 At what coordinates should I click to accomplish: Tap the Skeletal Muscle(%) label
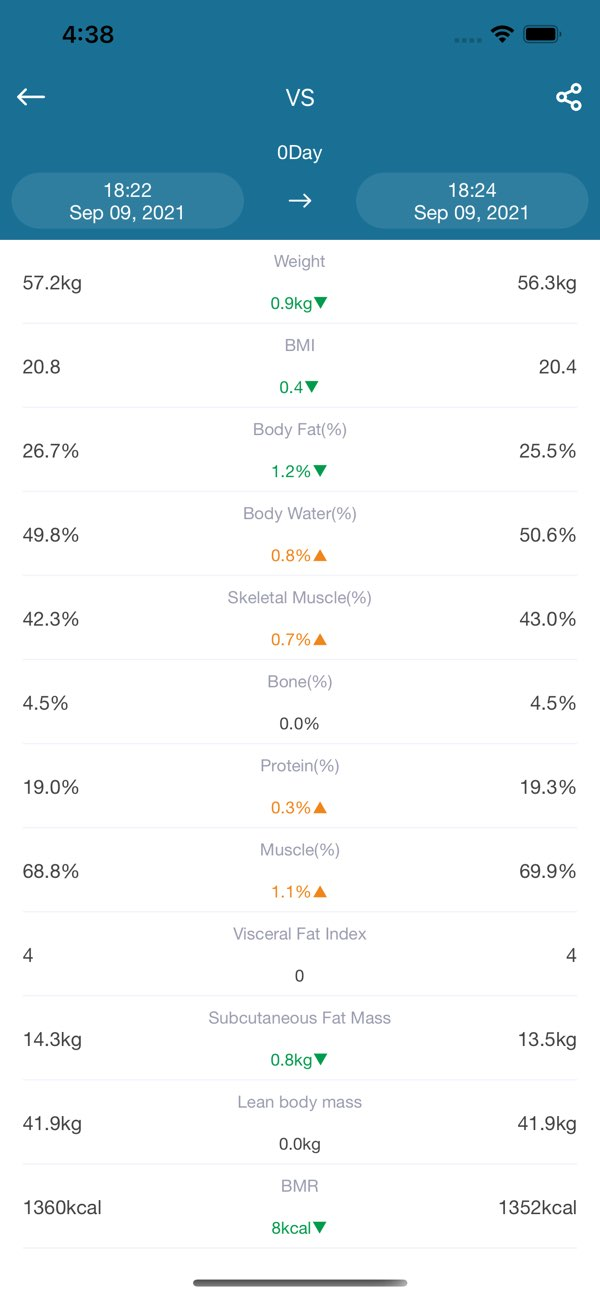click(x=300, y=597)
